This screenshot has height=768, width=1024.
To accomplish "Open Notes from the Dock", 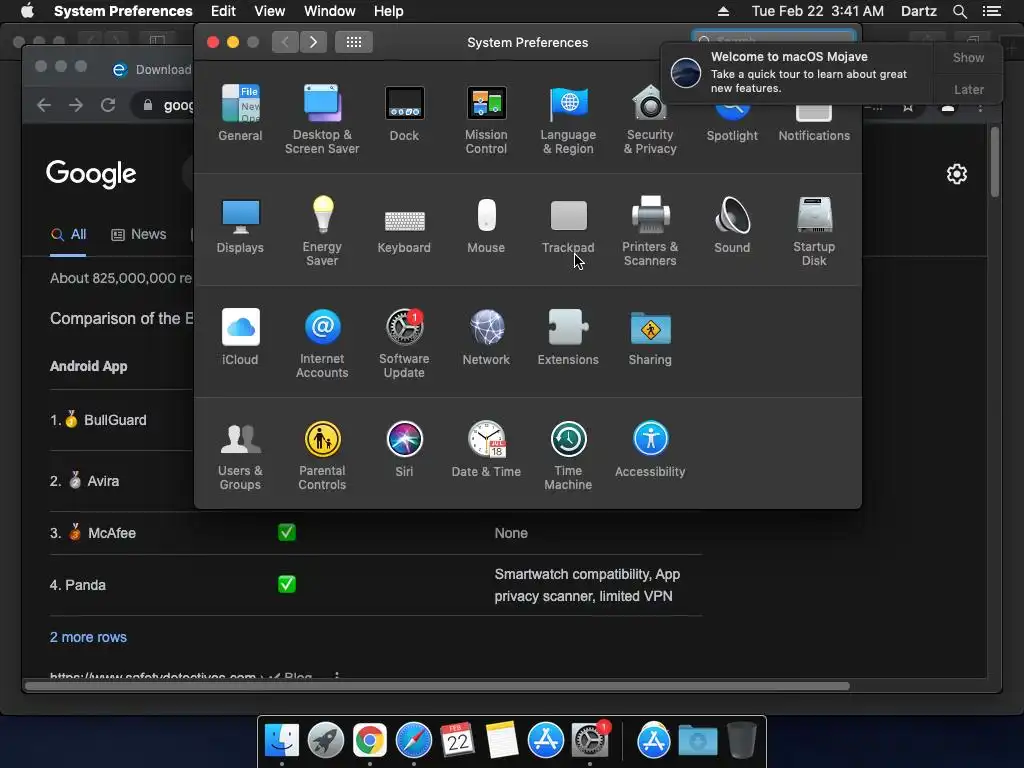I will point(502,740).
